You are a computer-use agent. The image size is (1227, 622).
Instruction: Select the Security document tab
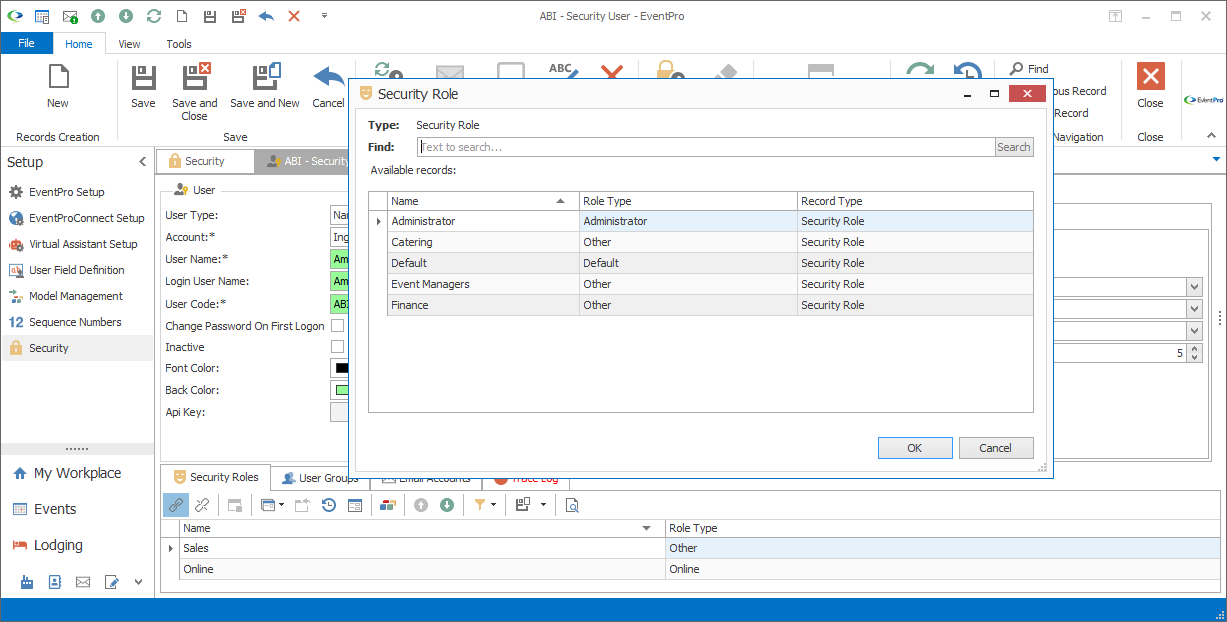tap(205, 161)
